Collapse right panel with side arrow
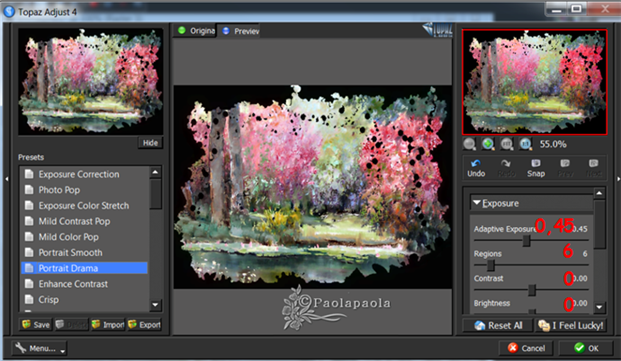 coord(618,179)
